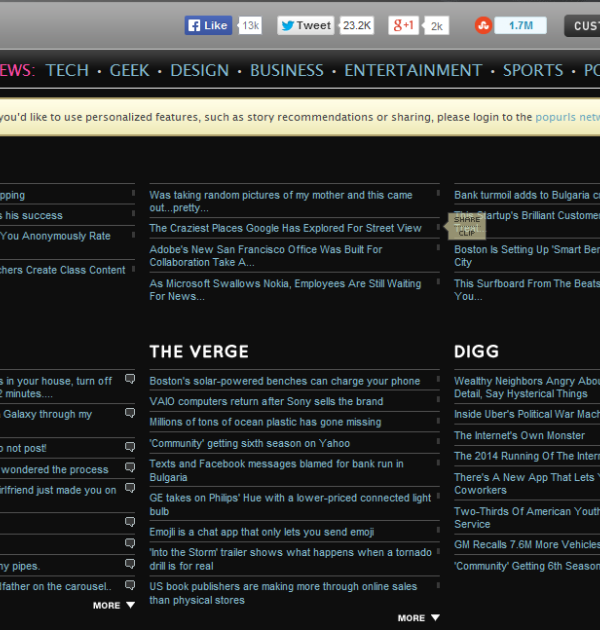The image size is (600, 630).
Task: Open 'Was taking random pictures of my mother' link
Action: [x=281, y=201]
